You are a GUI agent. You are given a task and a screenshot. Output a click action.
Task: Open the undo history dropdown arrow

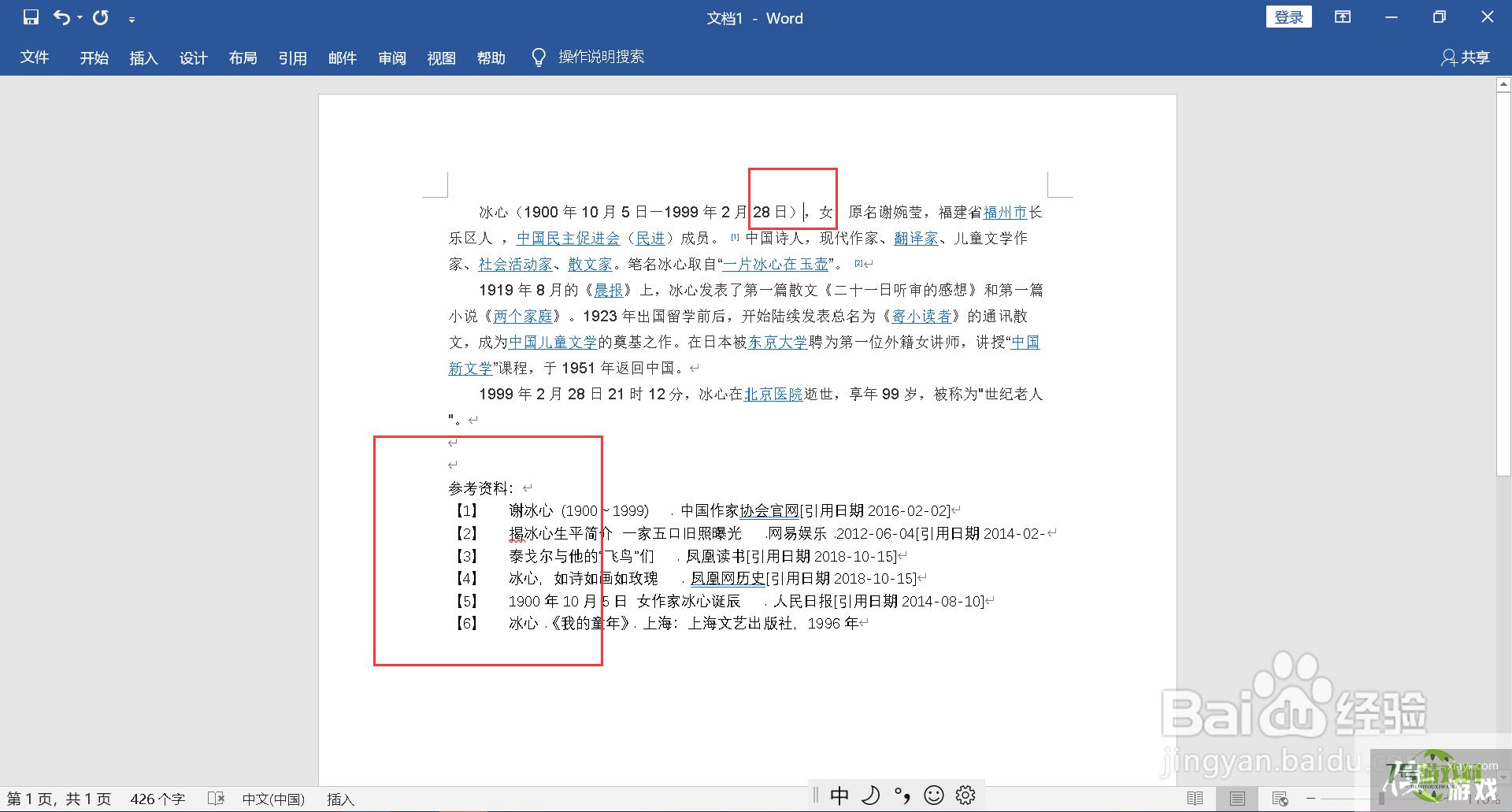pos(80,18)
